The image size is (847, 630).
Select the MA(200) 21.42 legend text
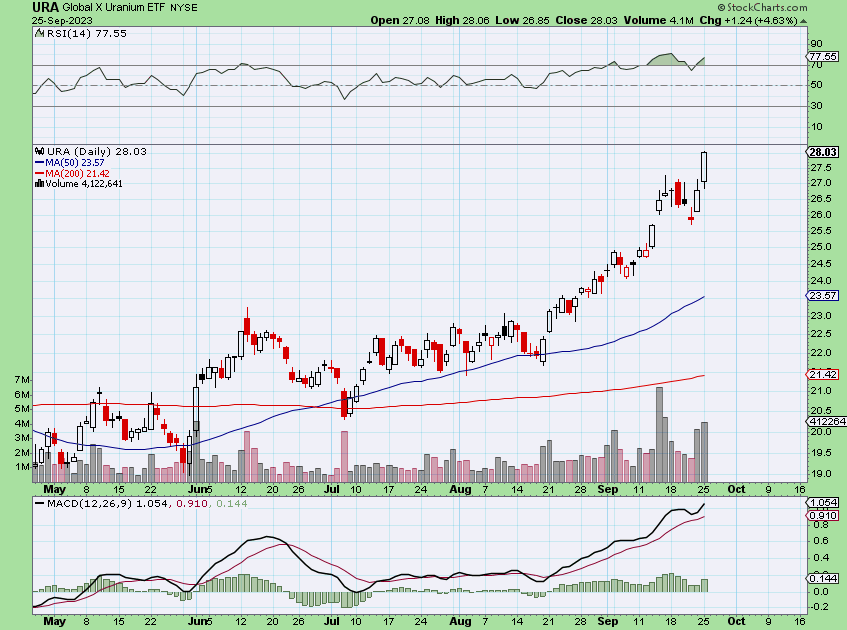click(x=77, y=173)
